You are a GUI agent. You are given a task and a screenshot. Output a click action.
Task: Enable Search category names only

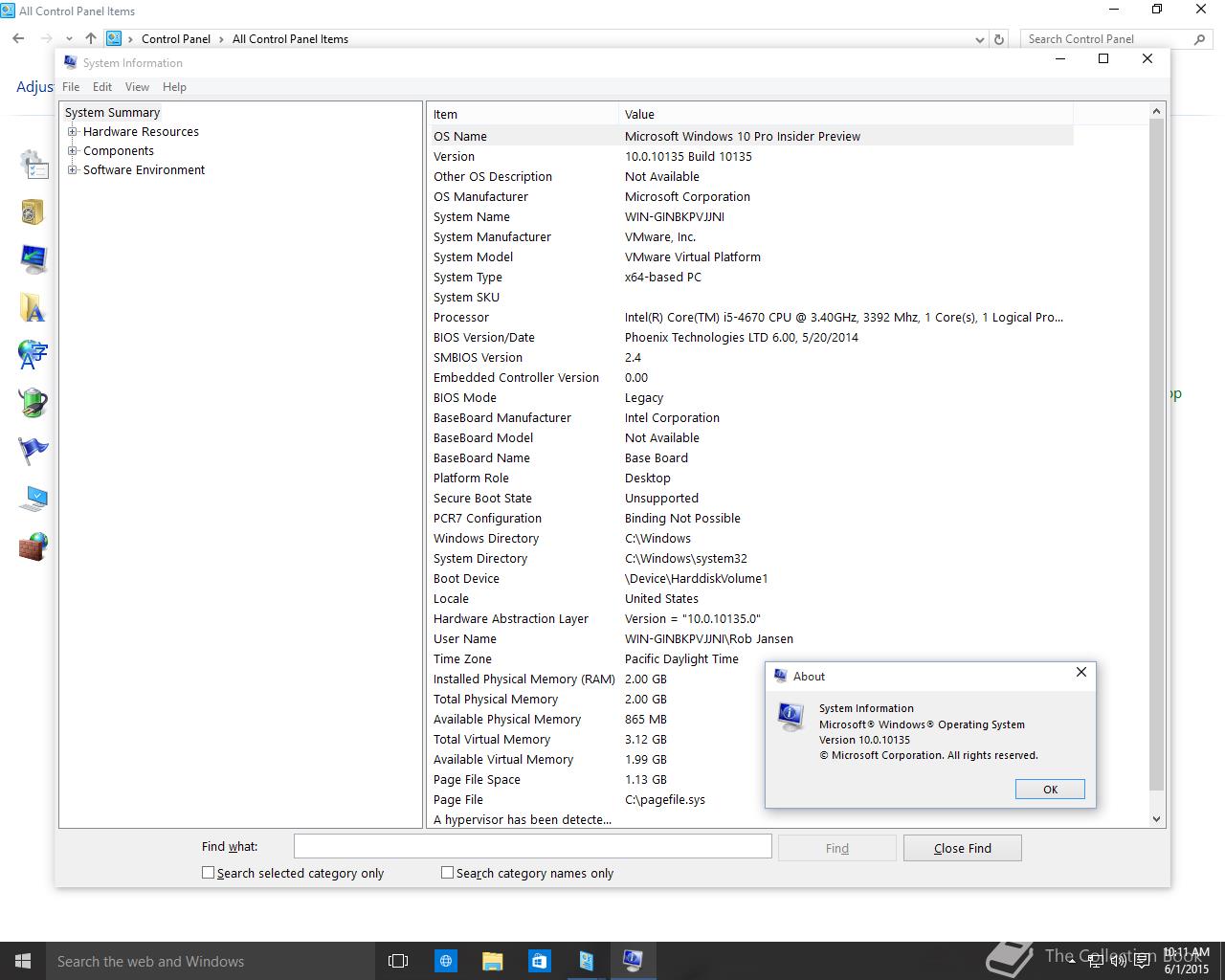(447, 873)
